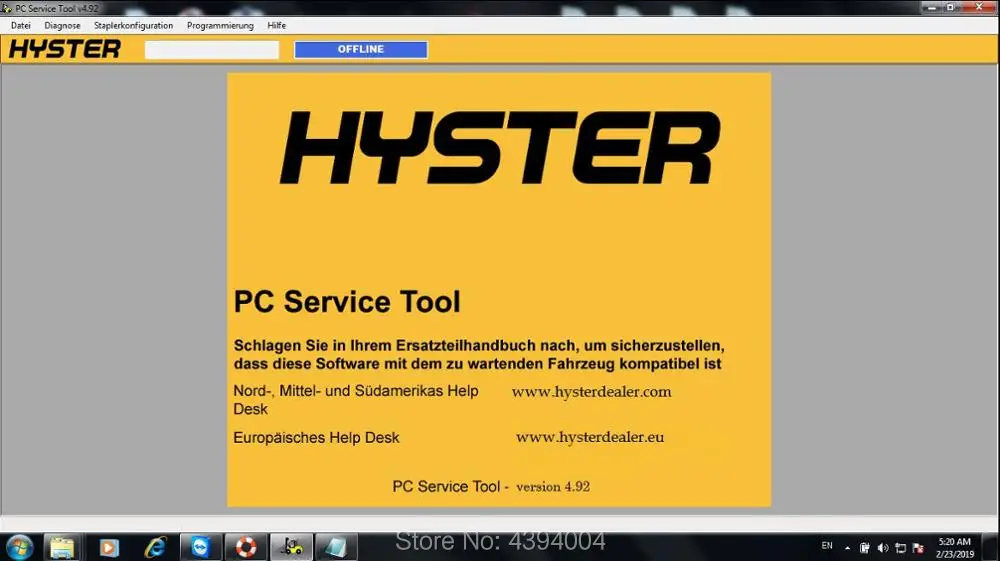Open the volume speaker tray icon

click(x=883, y=548)
